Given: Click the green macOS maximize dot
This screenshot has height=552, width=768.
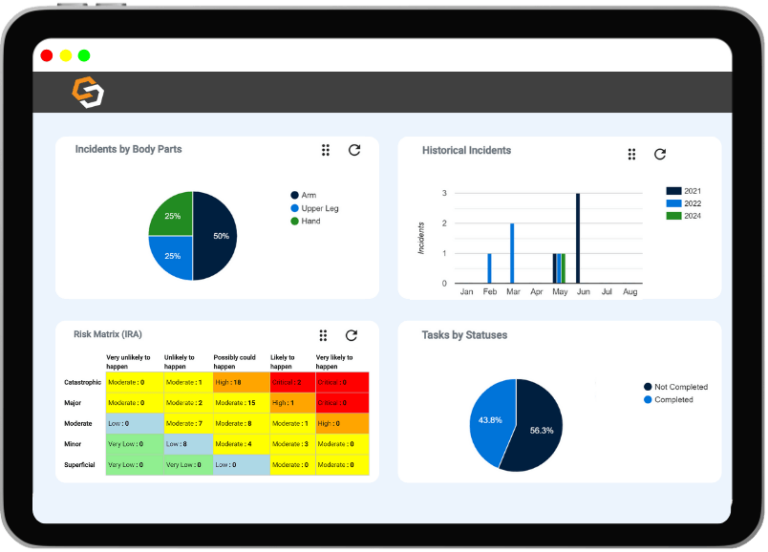Looking at the screenshot, I should 84,56.
